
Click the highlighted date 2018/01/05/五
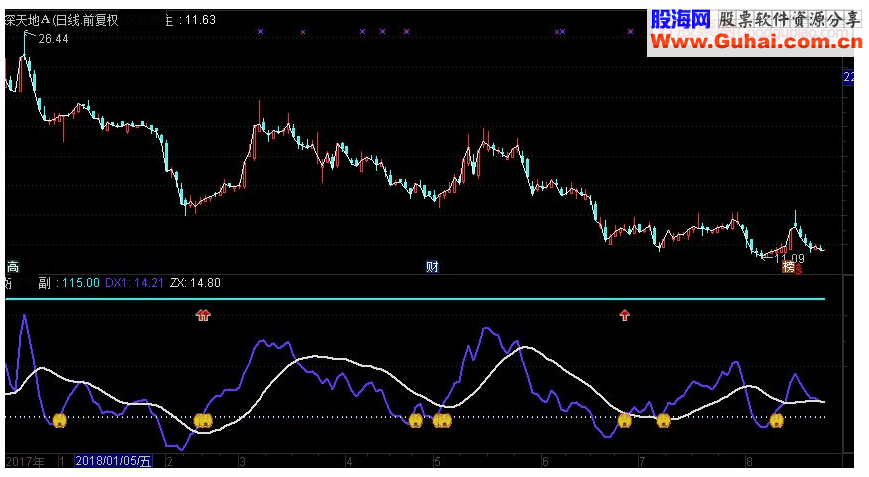(x=113, y=461)
